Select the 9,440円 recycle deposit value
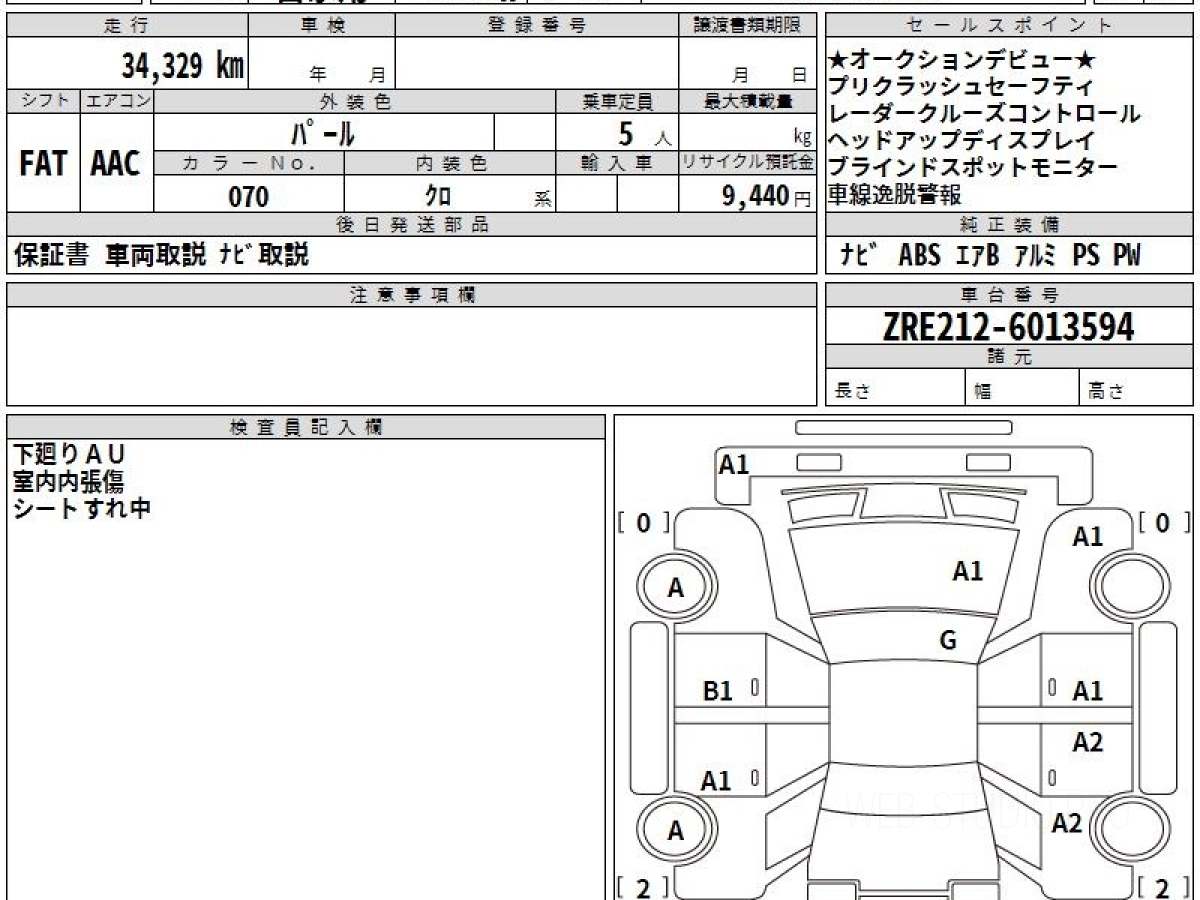Viewport: 1200px width, 900px height. pyautogui.click(x=767, y=196)
